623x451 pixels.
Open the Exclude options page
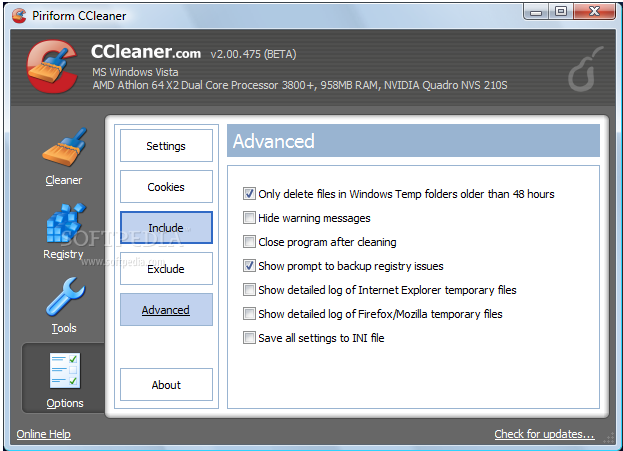[166, 269]
